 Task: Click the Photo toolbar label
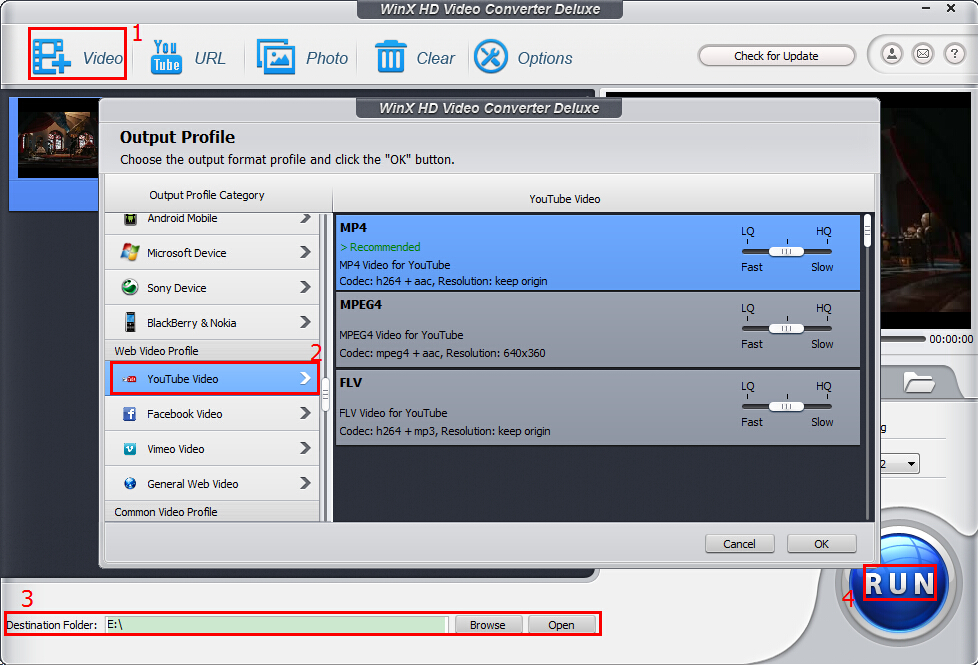[327, 58]
